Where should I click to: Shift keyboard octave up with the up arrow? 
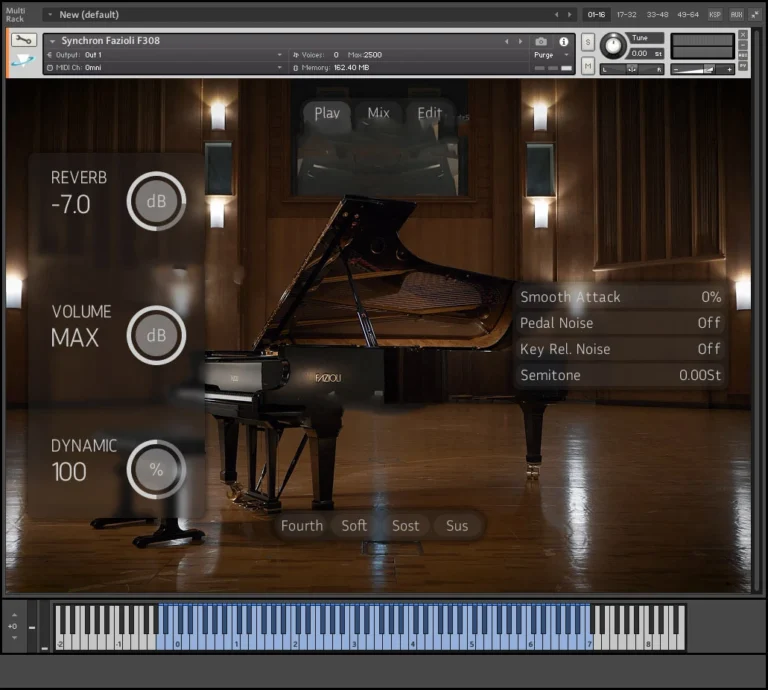click(x=14, y=615)
